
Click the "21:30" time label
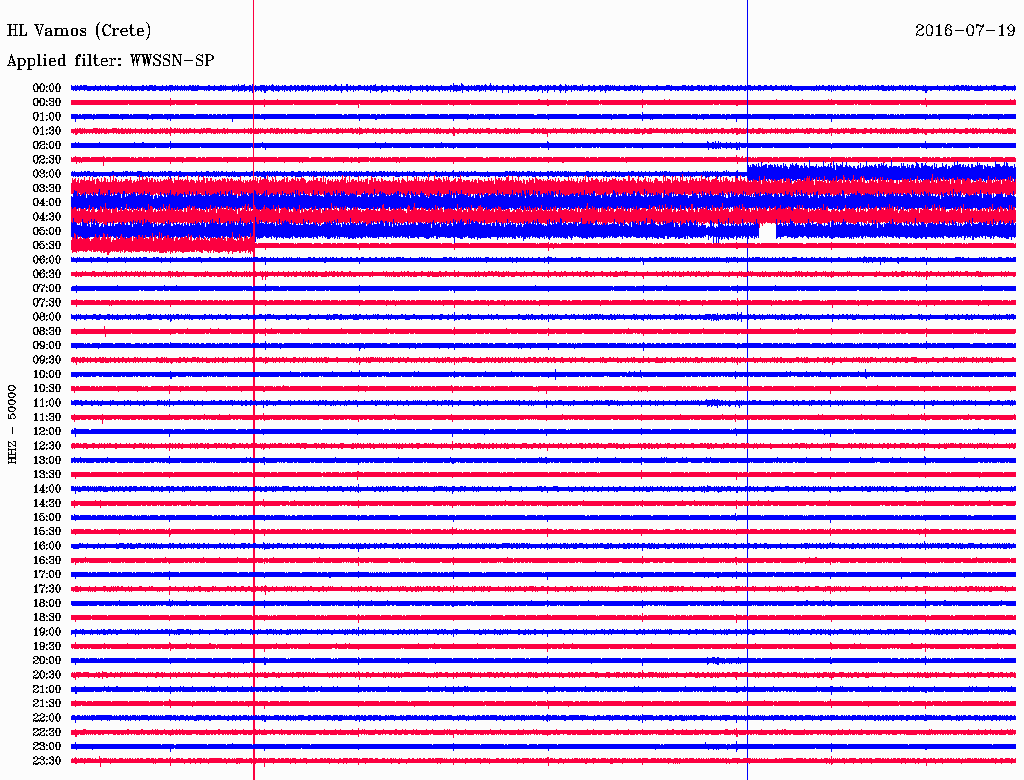tap(47, 704)
